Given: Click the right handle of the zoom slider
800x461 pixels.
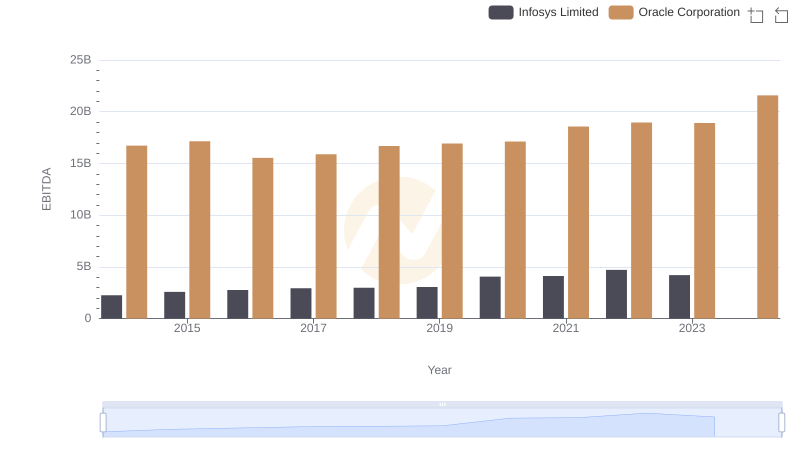Looking at the screenshot, I should (x=782, y=423).
